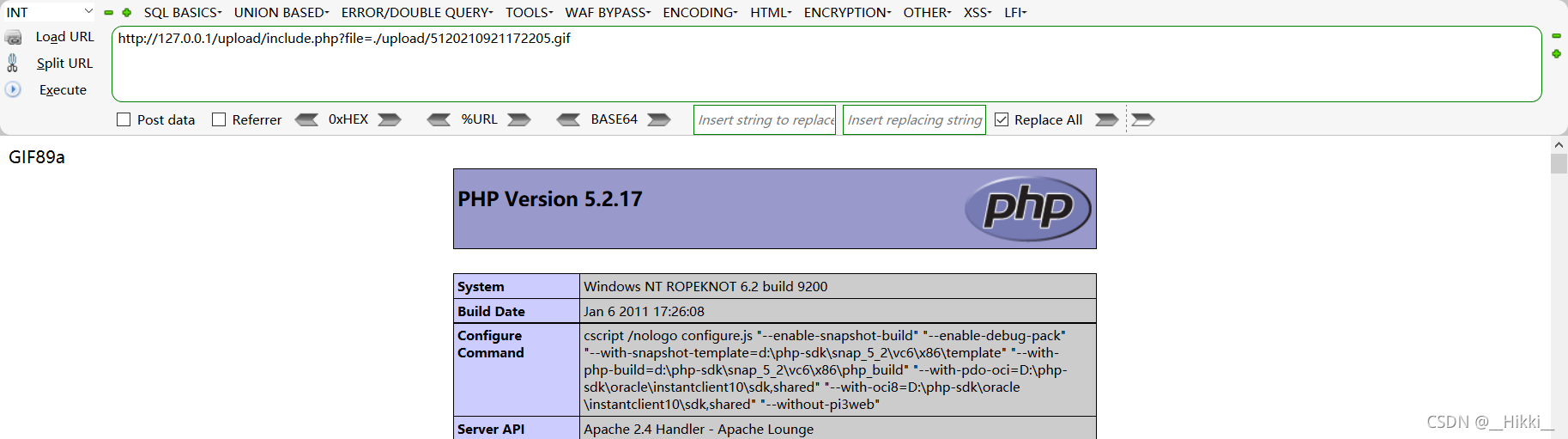Click the page vertical scrollbar thumb
This screenshot has width=1568, height=439.
[x=1559, y=163]
